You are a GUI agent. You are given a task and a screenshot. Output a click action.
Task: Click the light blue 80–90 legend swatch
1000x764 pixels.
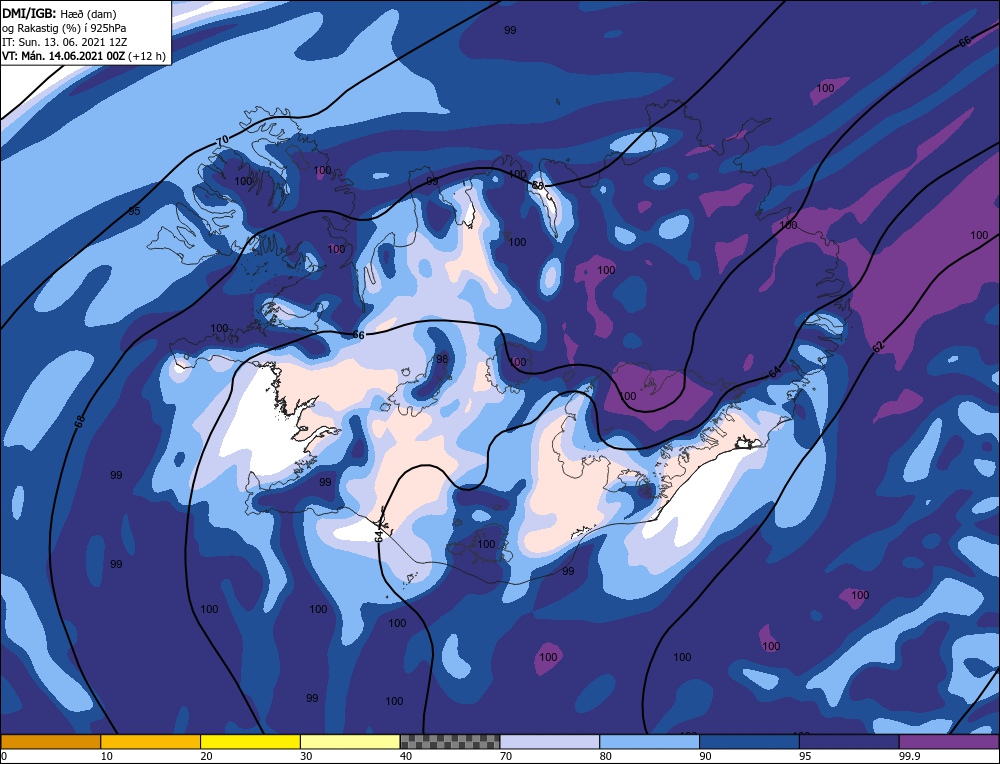649,741
